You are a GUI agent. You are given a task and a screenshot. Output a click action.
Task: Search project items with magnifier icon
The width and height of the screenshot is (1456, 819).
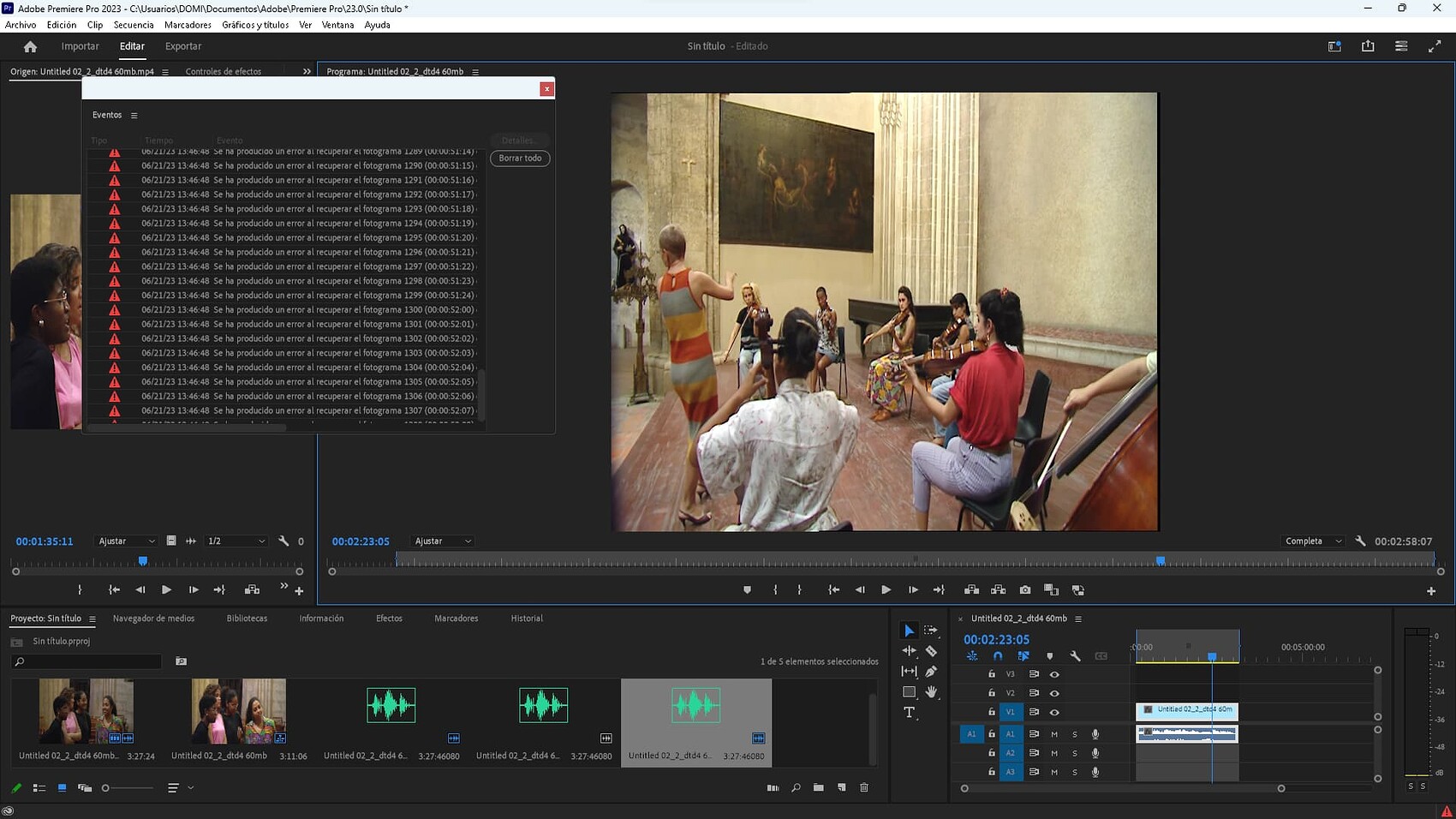click(x=796, y=788)
